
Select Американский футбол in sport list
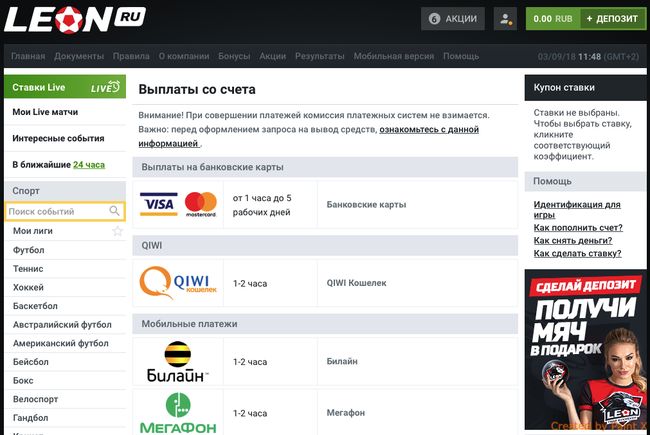coord(65,343)
